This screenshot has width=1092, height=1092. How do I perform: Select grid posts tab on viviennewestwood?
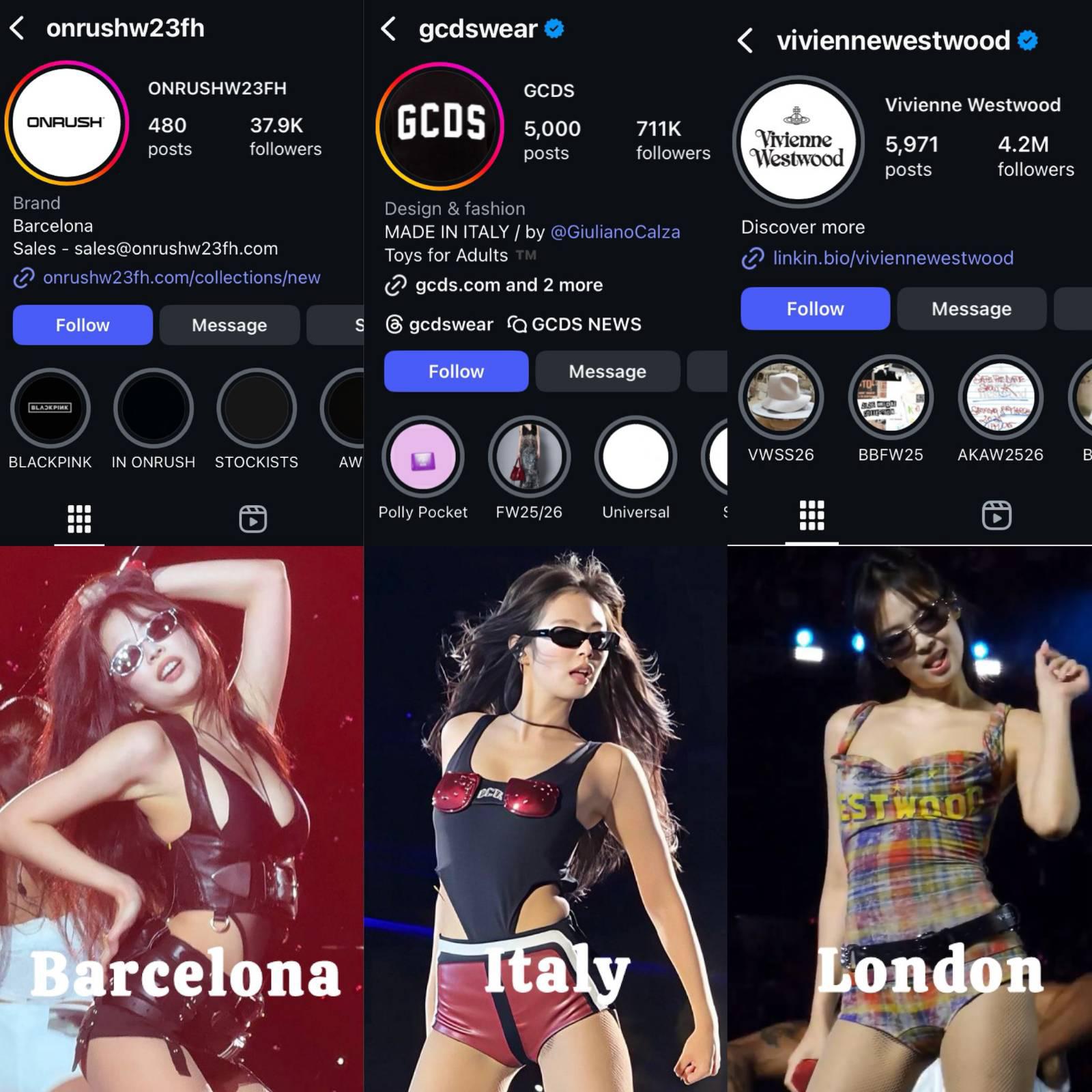tap(811, 515)
